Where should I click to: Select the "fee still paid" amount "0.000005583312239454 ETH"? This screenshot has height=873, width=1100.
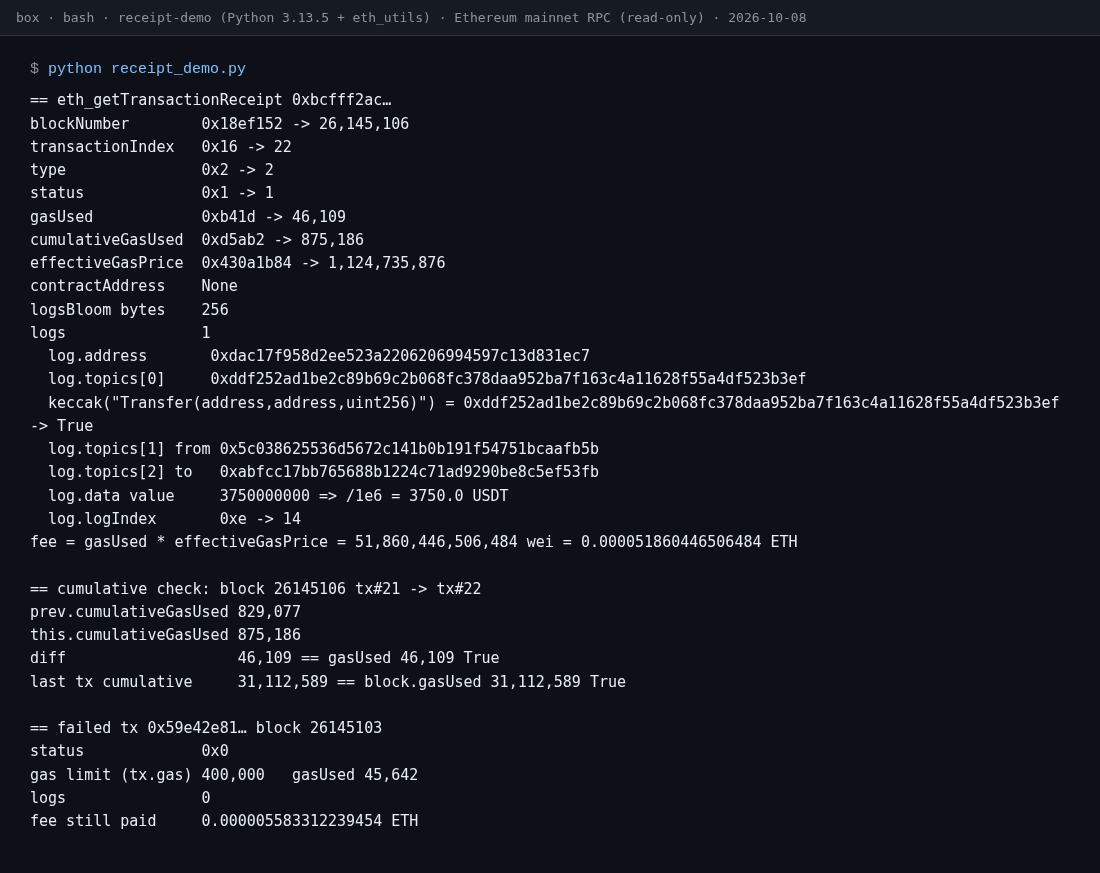309,821
